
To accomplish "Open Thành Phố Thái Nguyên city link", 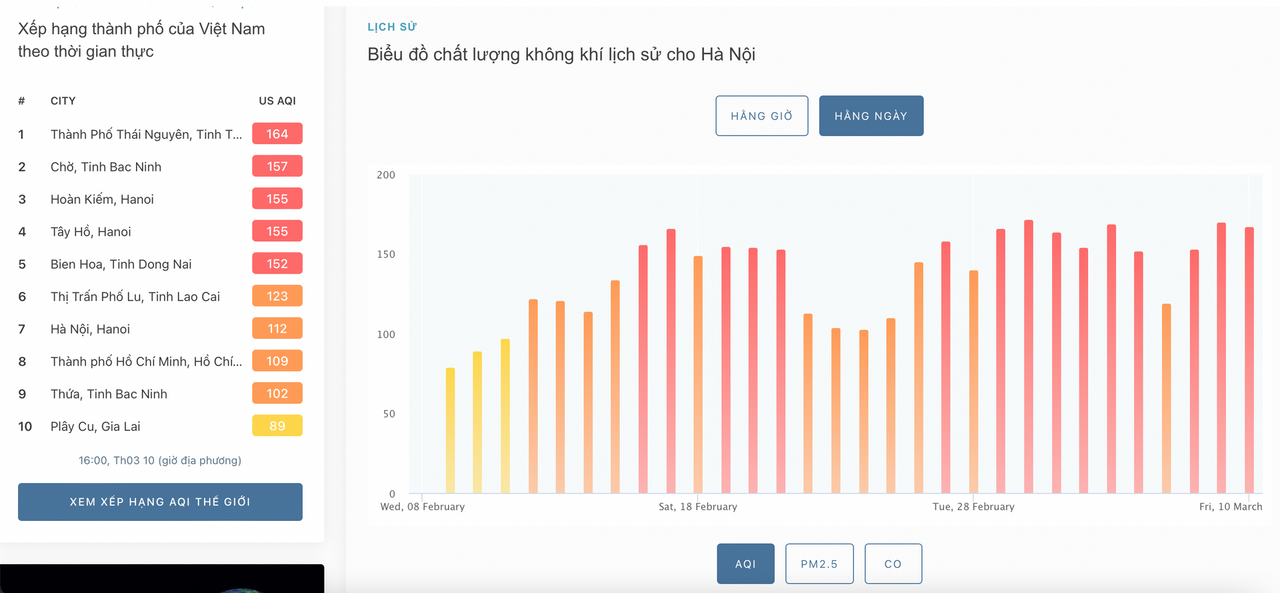I will [x=147, y=134].
